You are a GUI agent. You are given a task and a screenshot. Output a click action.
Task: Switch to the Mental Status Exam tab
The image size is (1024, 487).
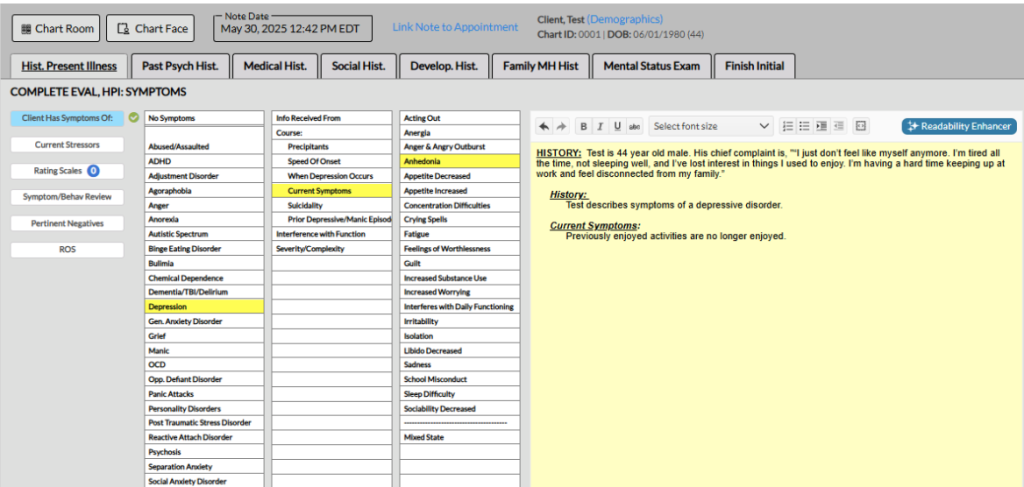click(x=652, y=66)
